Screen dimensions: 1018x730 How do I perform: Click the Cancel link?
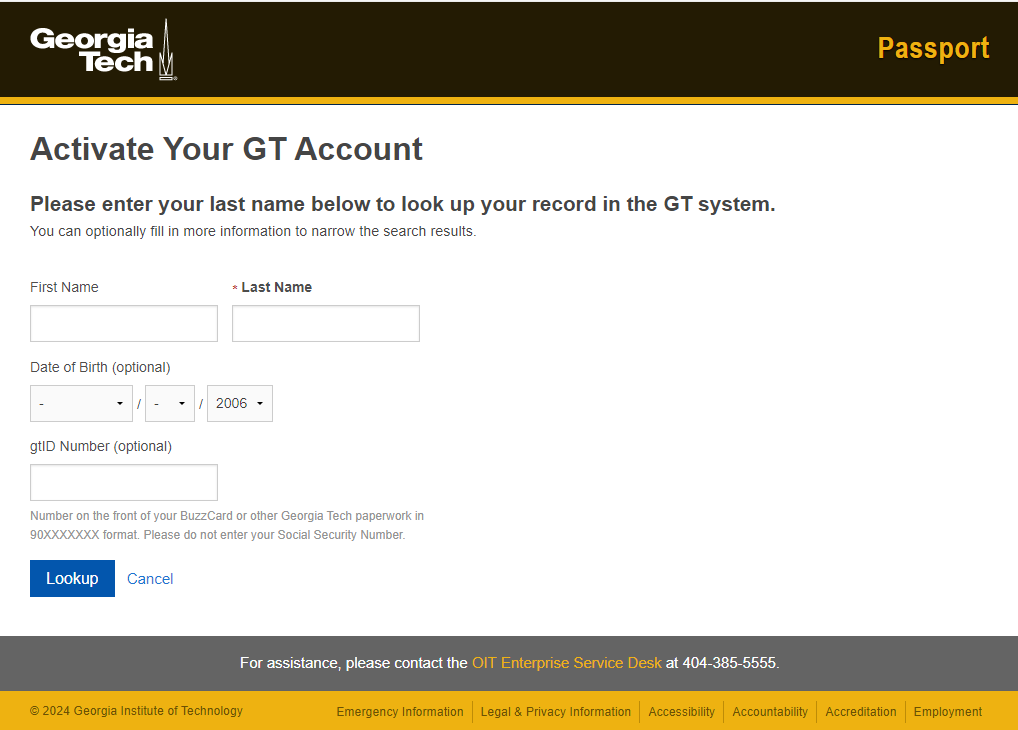pyautogui.click(x=150, y=579)
